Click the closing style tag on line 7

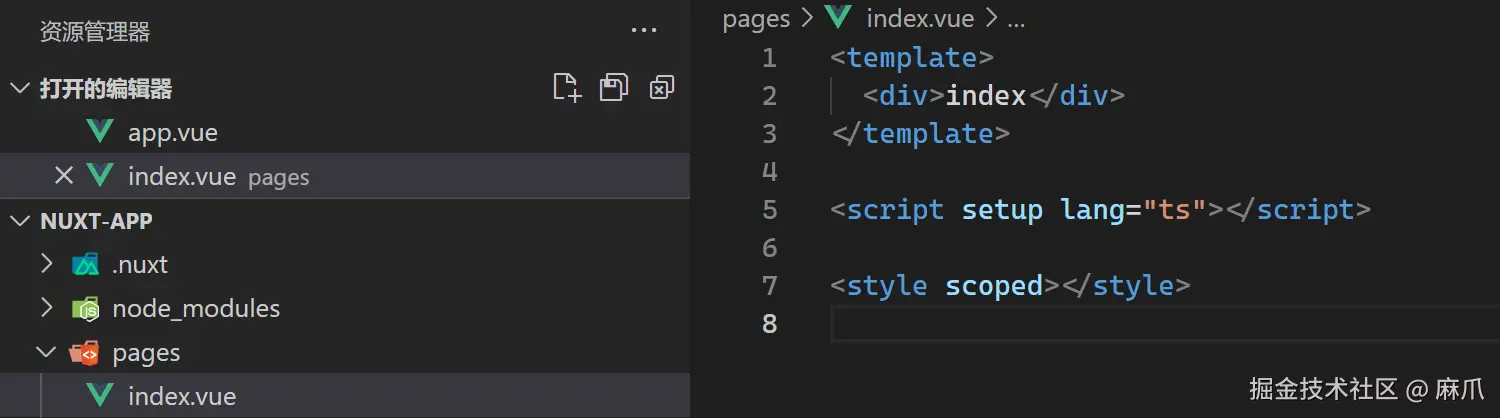(x=1125, y=286)
